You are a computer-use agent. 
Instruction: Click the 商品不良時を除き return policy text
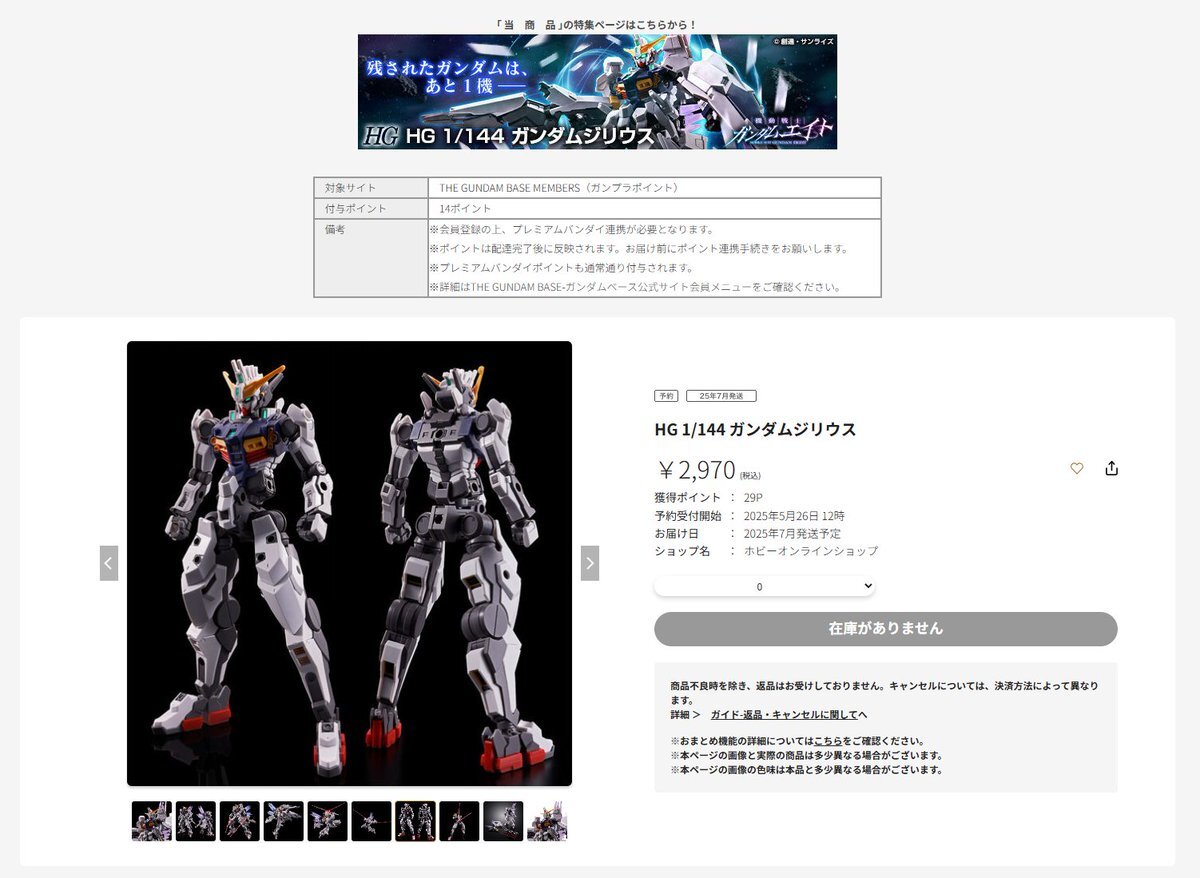click(x=884, y=692)
